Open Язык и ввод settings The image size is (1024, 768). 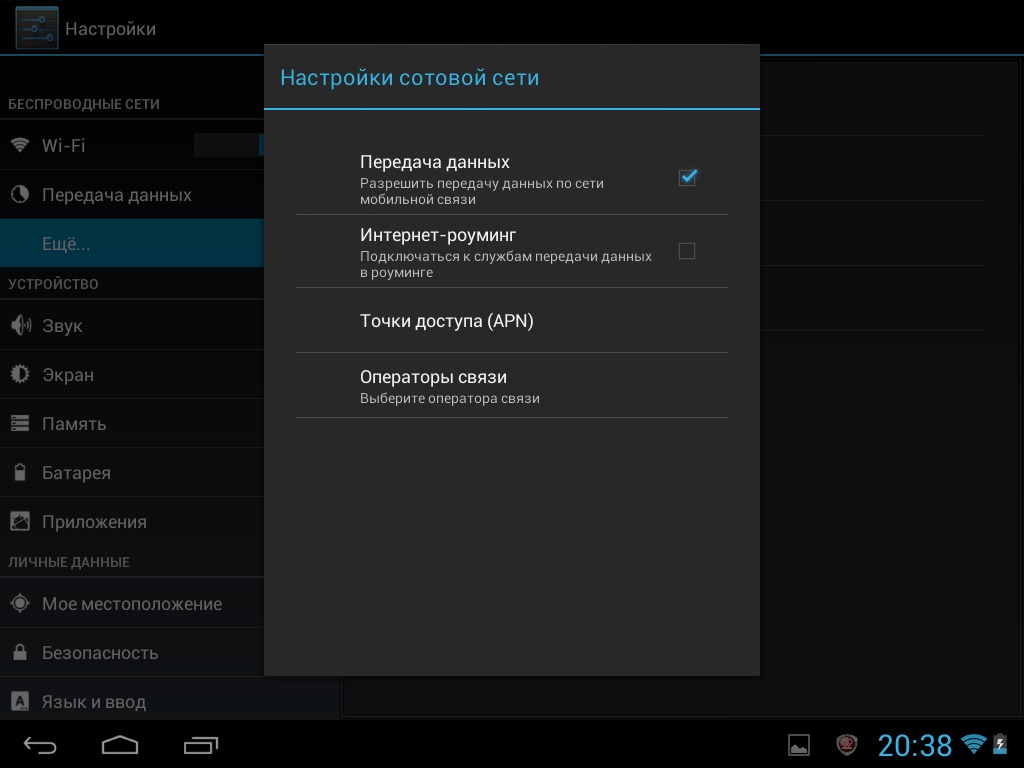click(94, 702)
